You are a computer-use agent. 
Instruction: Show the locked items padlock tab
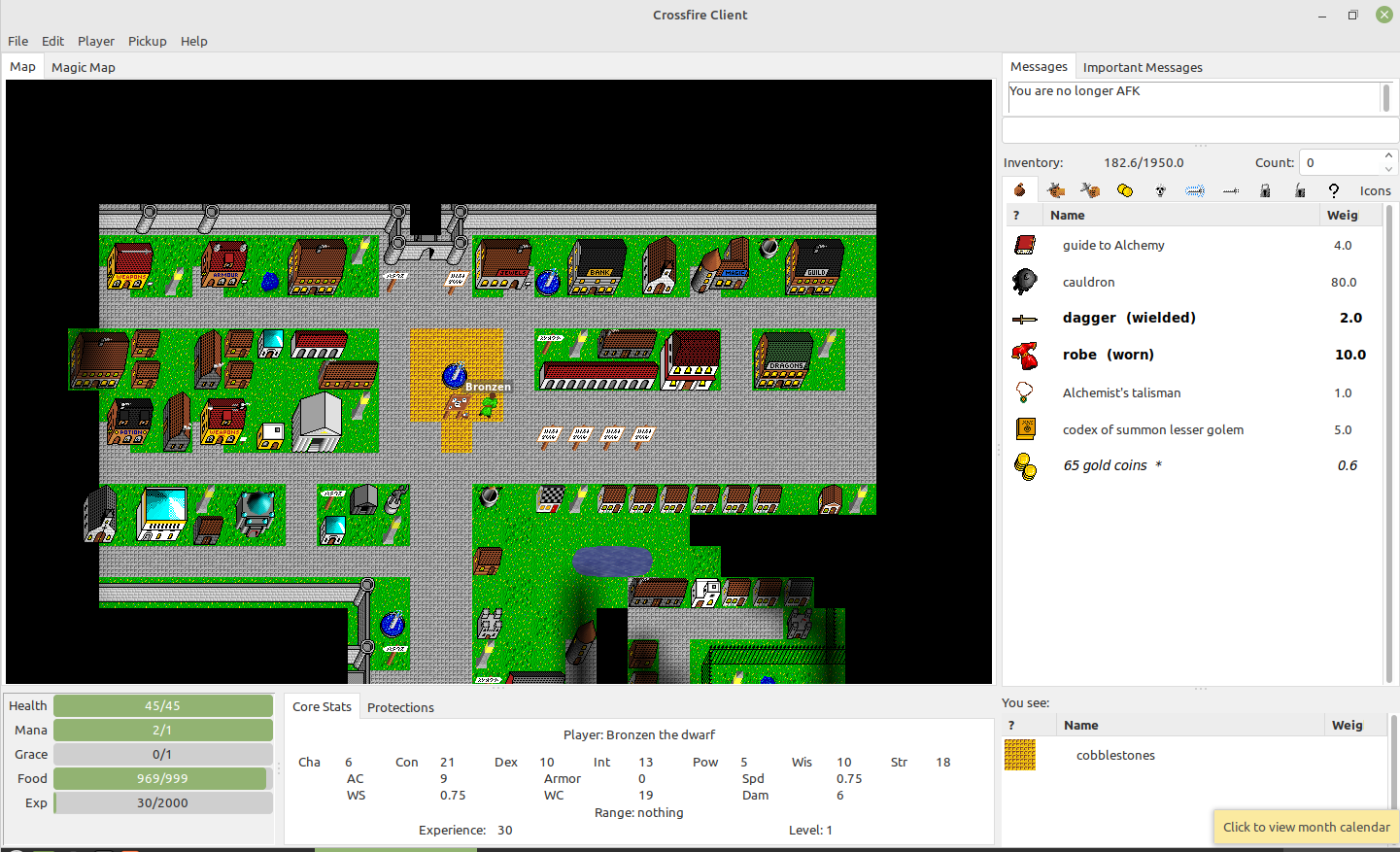point(1265,190)
